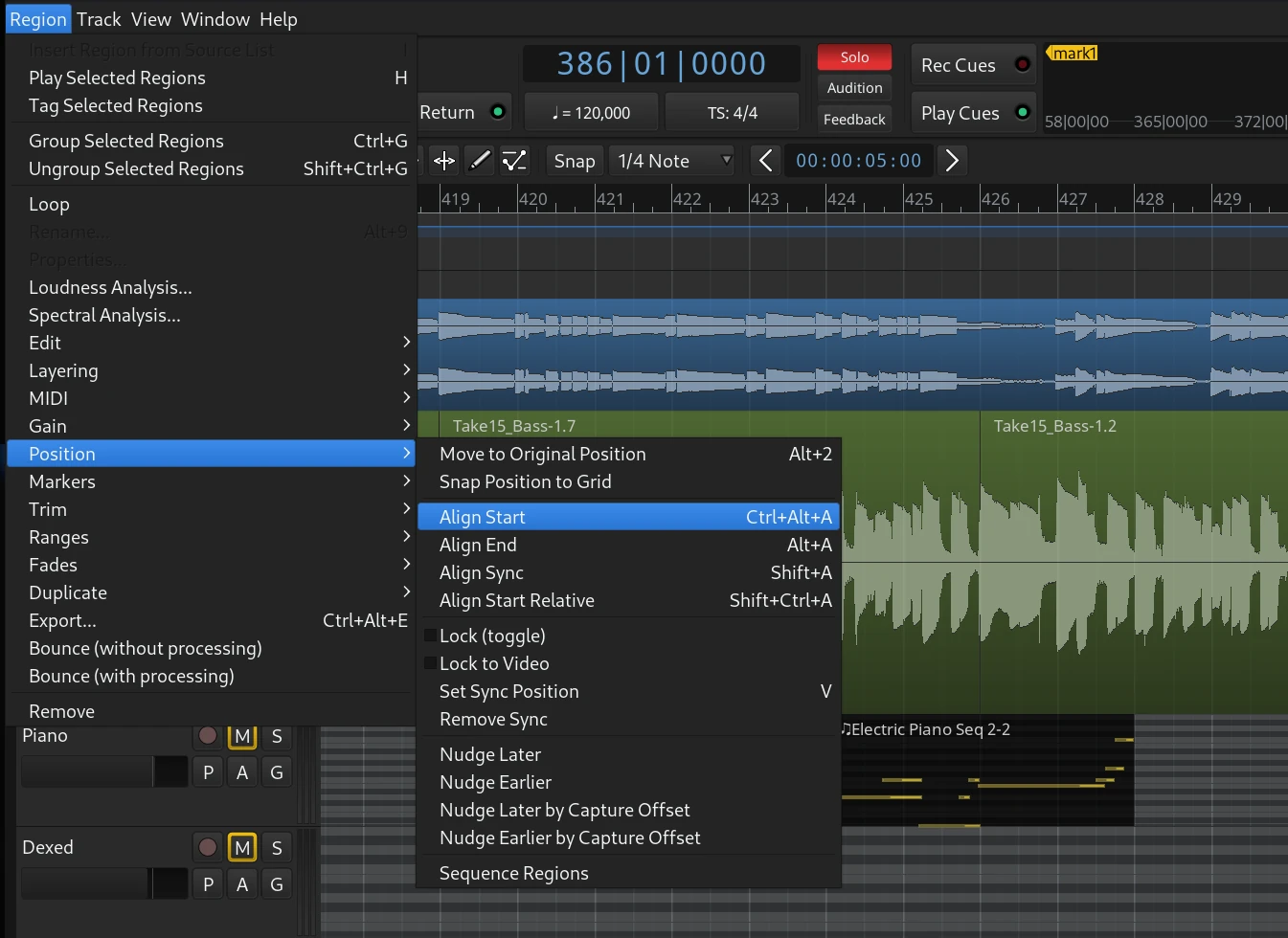
Task: Select the mark1 timeline marker
Action: pos(1072,54)
